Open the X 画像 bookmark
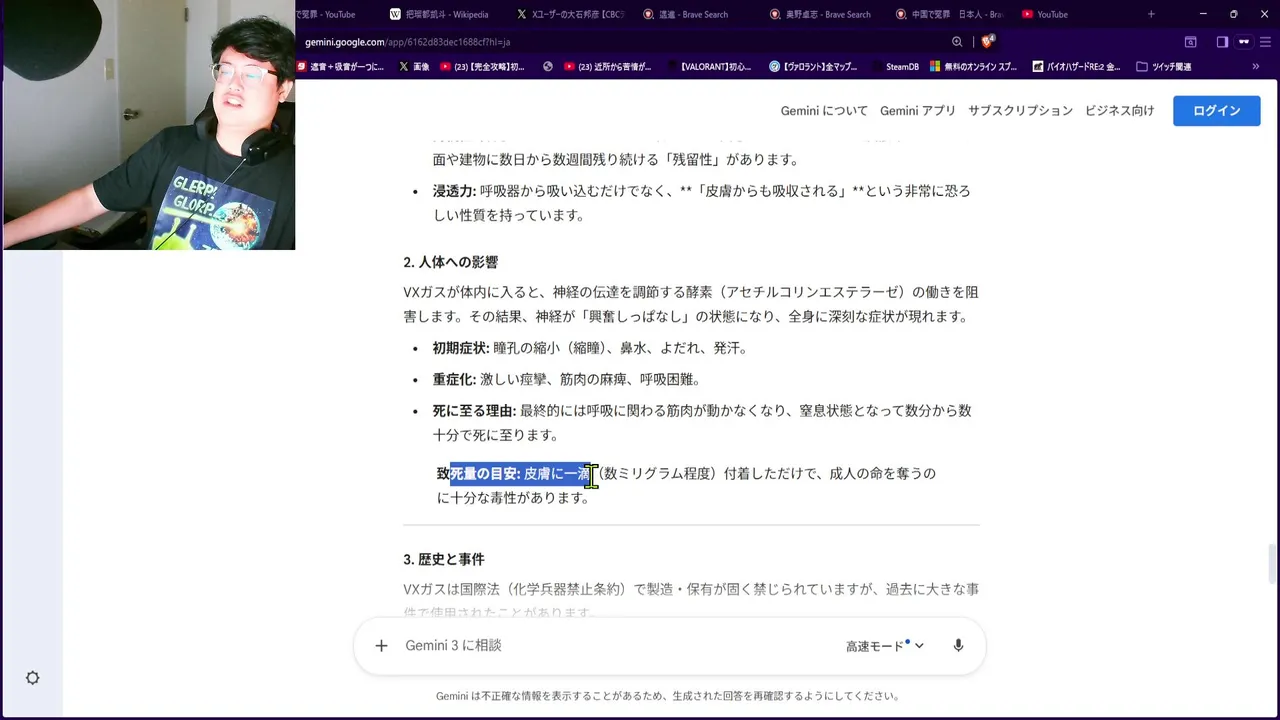This screenshot has height=720, width=1280. point(414,67)
